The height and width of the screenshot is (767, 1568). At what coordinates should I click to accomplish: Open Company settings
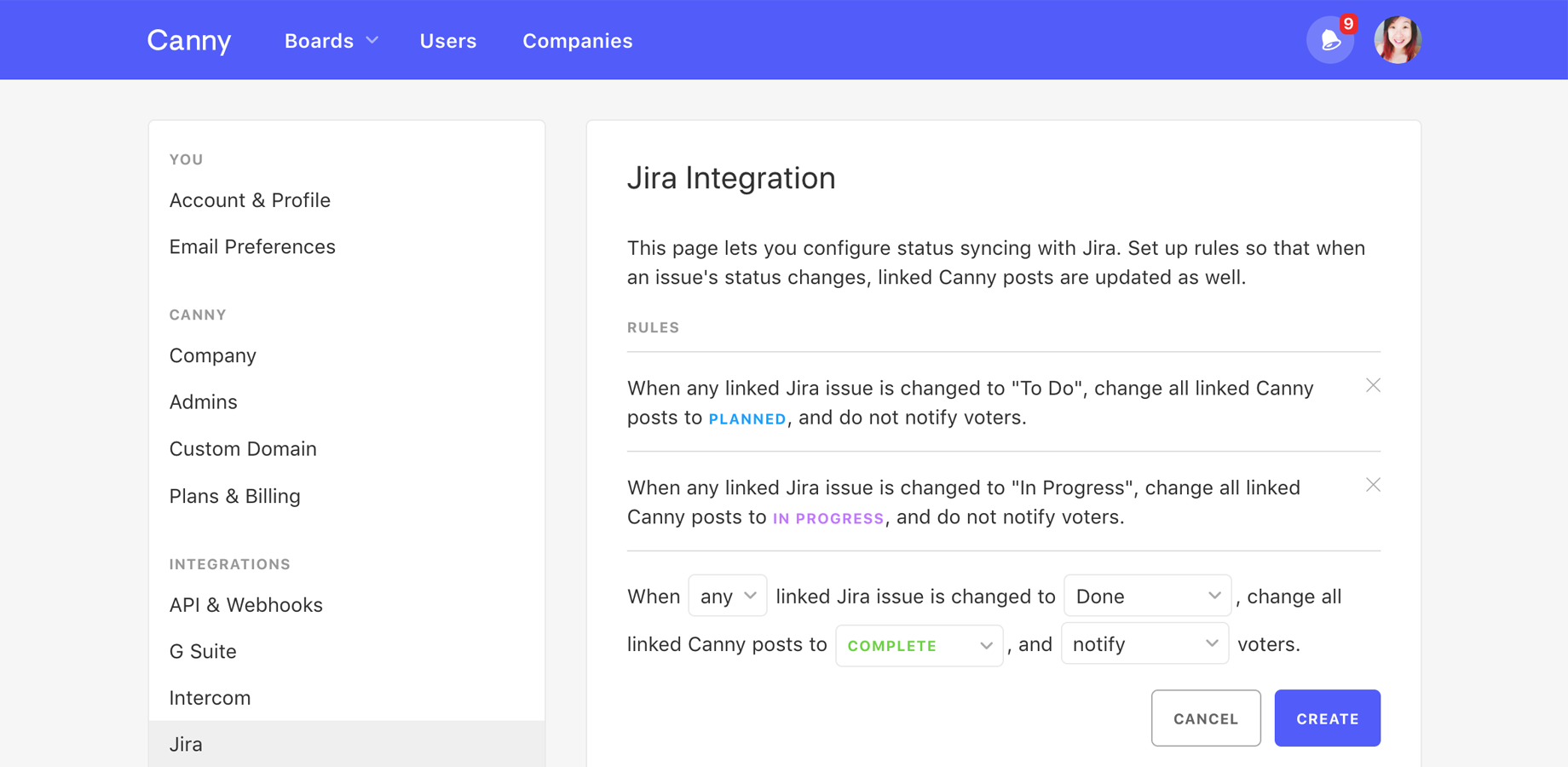(x=213, y=355)
